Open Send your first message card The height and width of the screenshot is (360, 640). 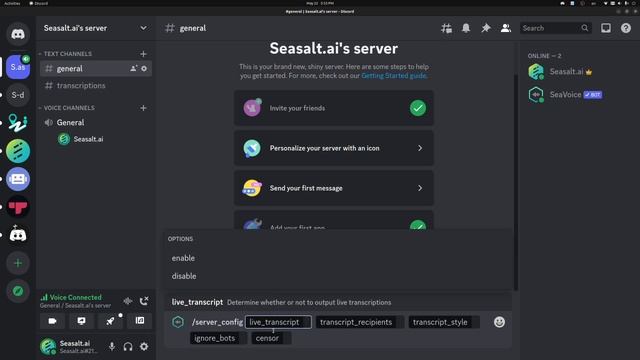click(x=333, y=188)
